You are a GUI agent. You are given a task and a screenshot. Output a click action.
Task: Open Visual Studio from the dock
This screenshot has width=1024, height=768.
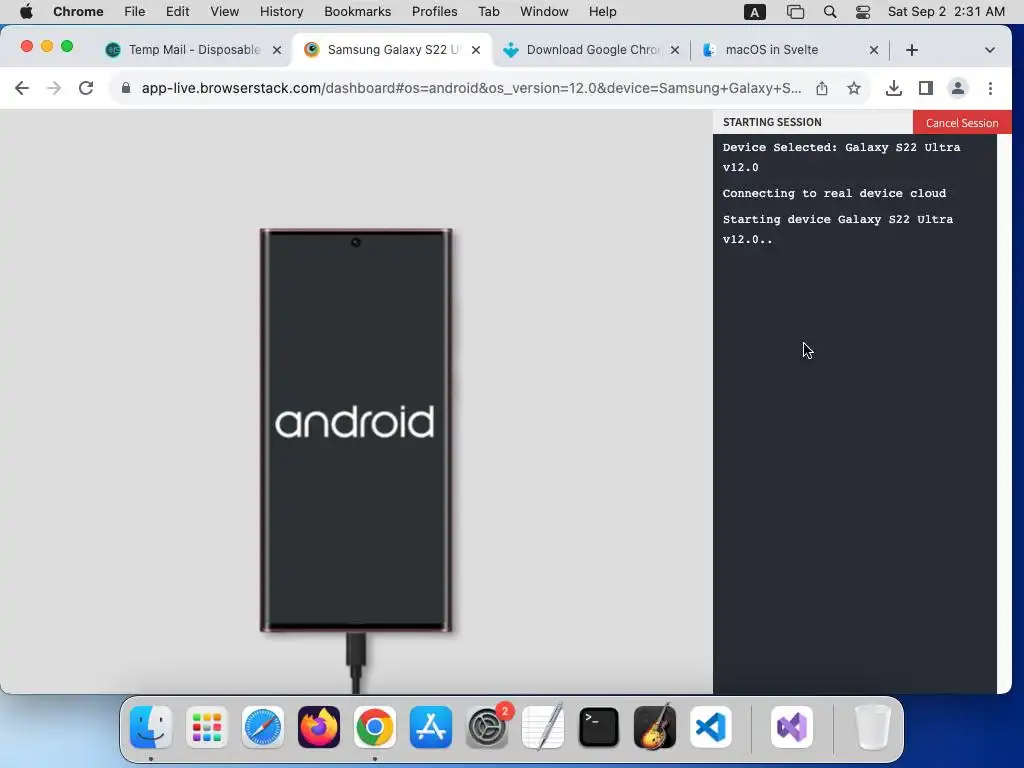792,727
